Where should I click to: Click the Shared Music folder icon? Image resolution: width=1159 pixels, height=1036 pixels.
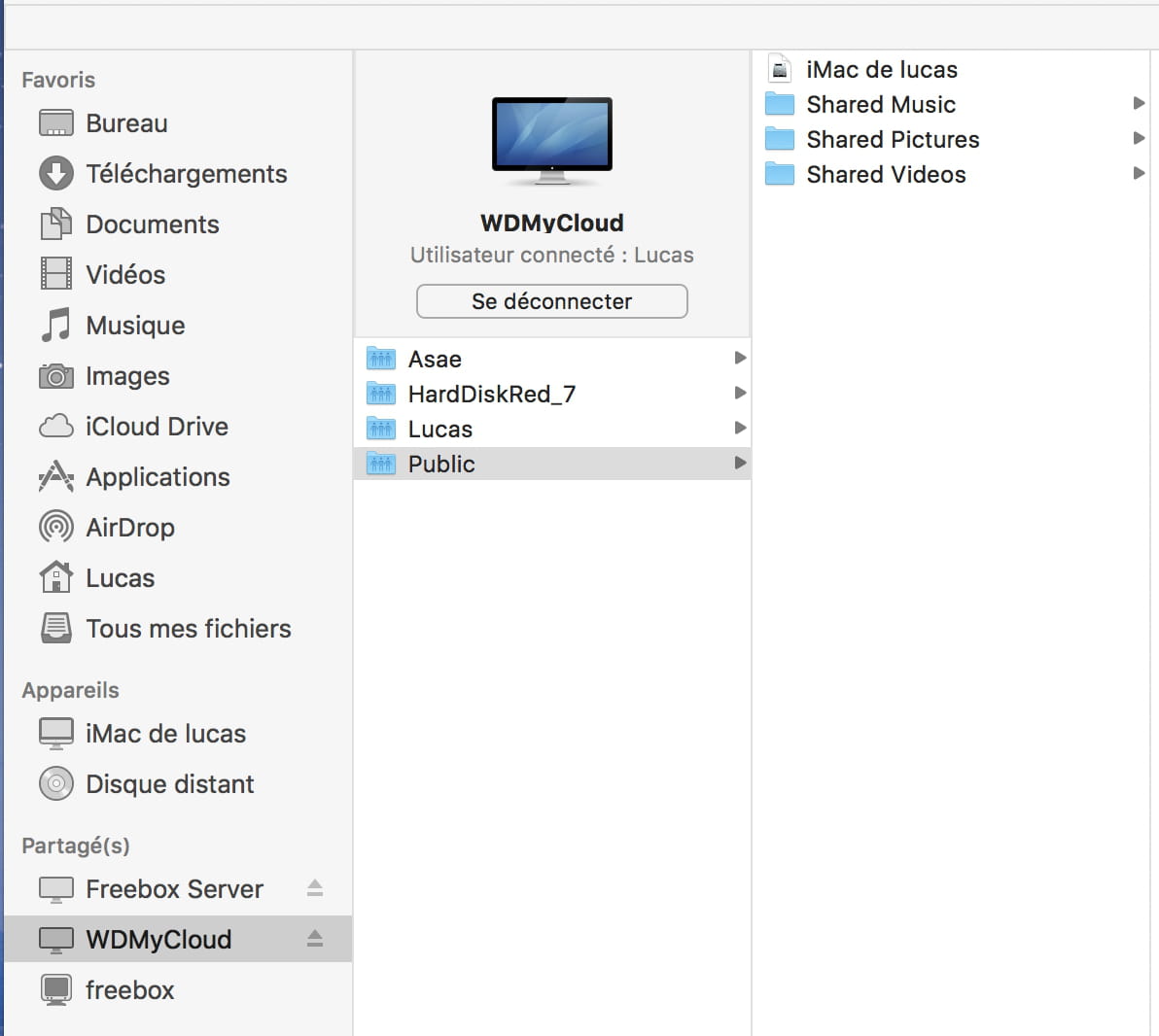[780, 104]
